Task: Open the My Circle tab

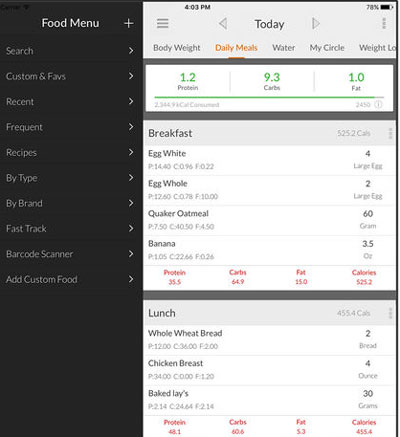Action: click(327, 48)
